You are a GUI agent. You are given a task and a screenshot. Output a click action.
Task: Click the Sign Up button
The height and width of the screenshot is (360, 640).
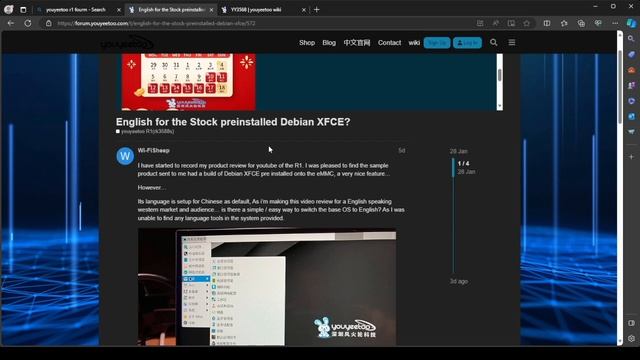437,42
